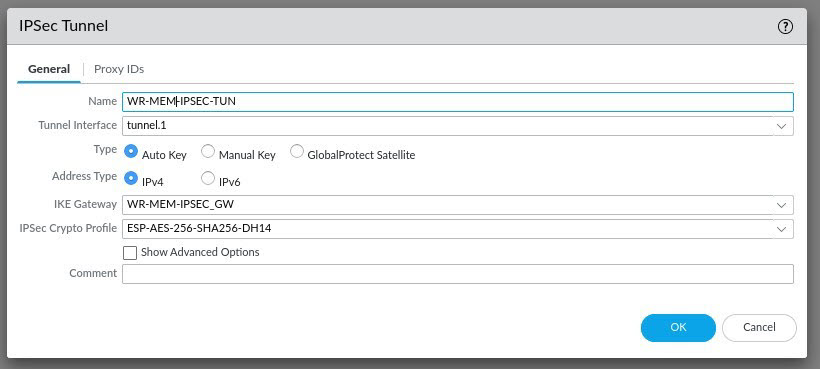The height and width of the screenshot is (369, 820).
Task: Switch to the Proxy IDs tab
Action: (119, 69)
